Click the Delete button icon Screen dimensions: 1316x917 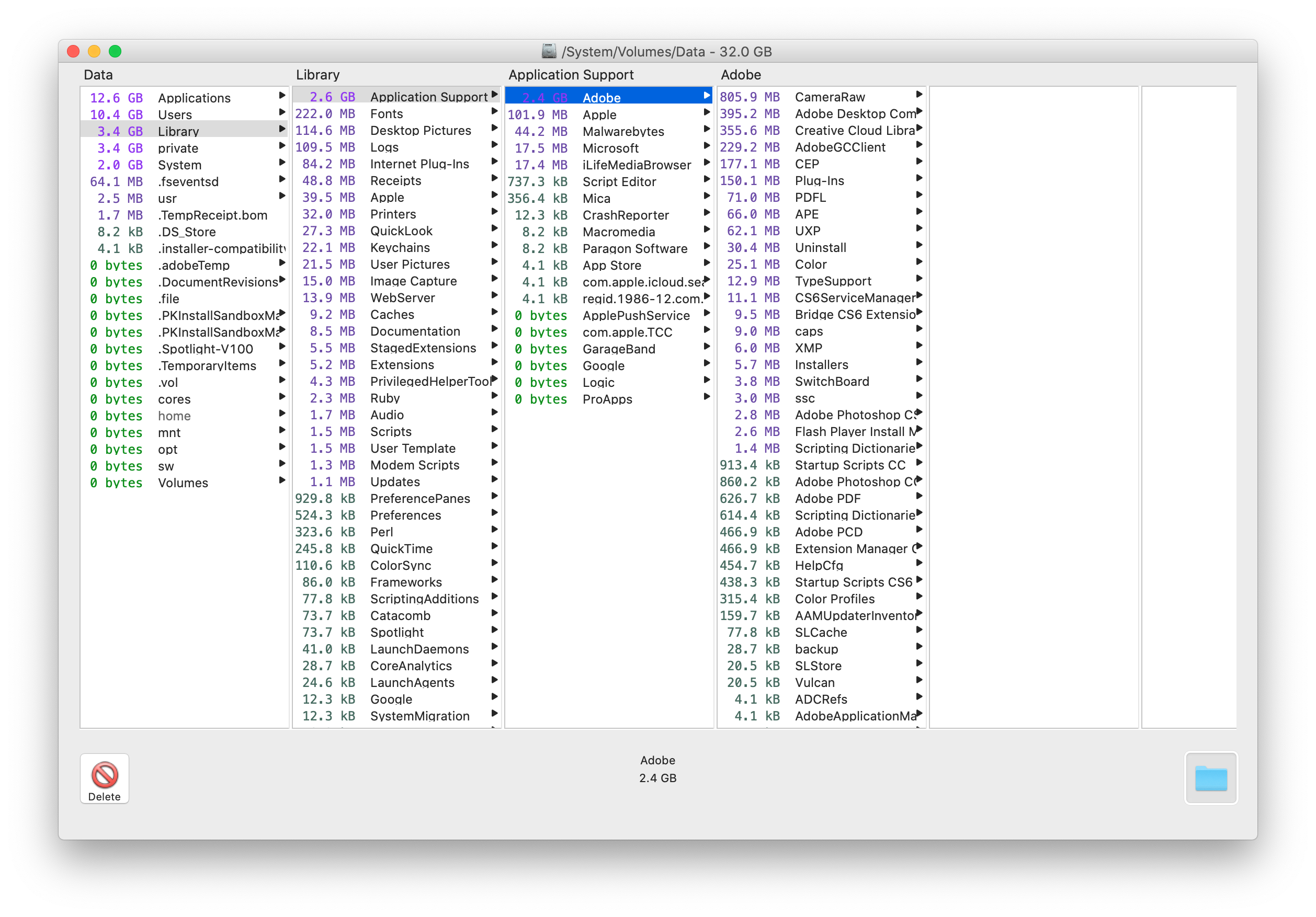point(104,775)
